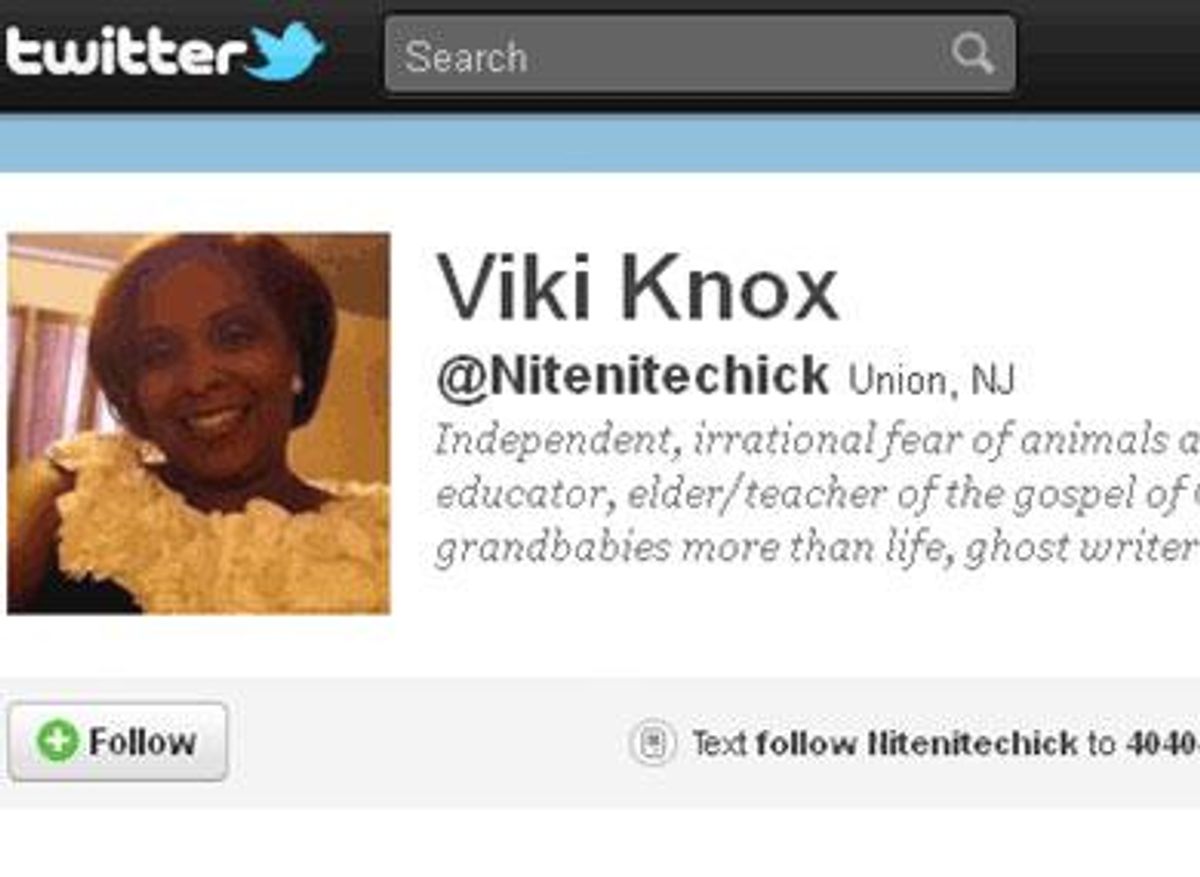Select the @Nitenitechick username
This screenshot has height=877, width=1200.
(632, 377)
